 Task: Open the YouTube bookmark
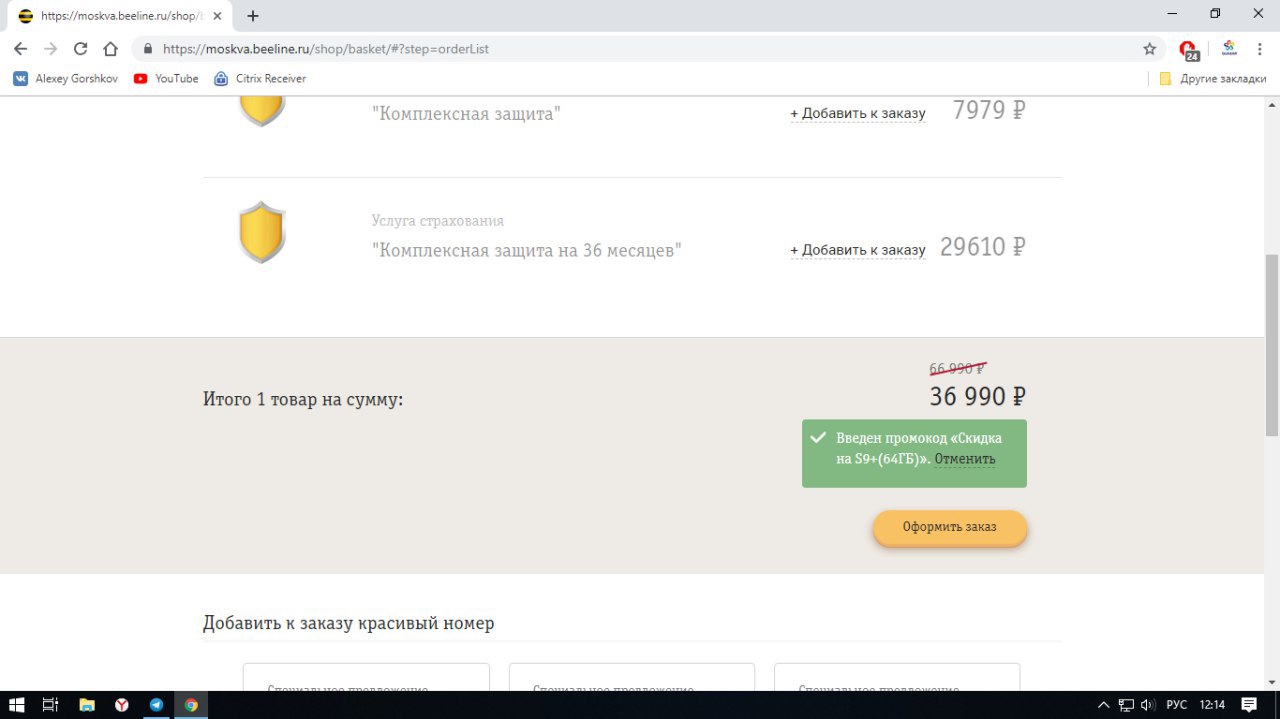coord(166,78)
